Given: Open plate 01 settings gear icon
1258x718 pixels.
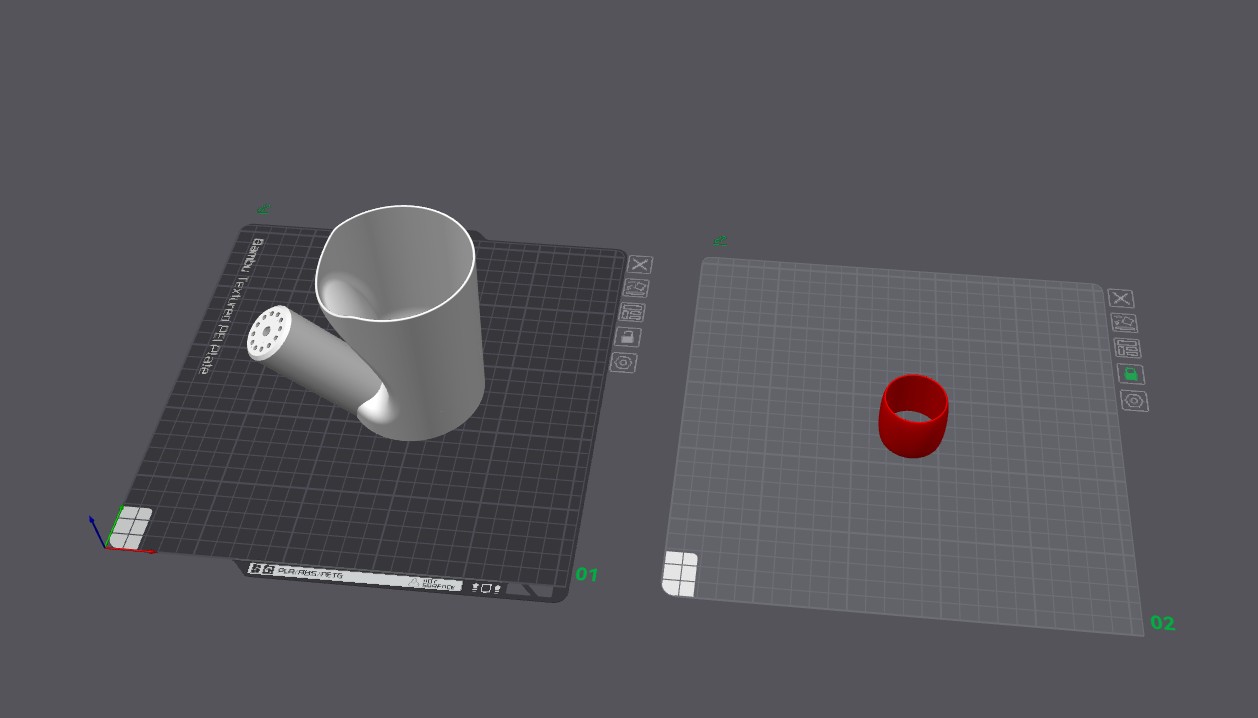Looking at the screenshot, I should click(623, 362).
